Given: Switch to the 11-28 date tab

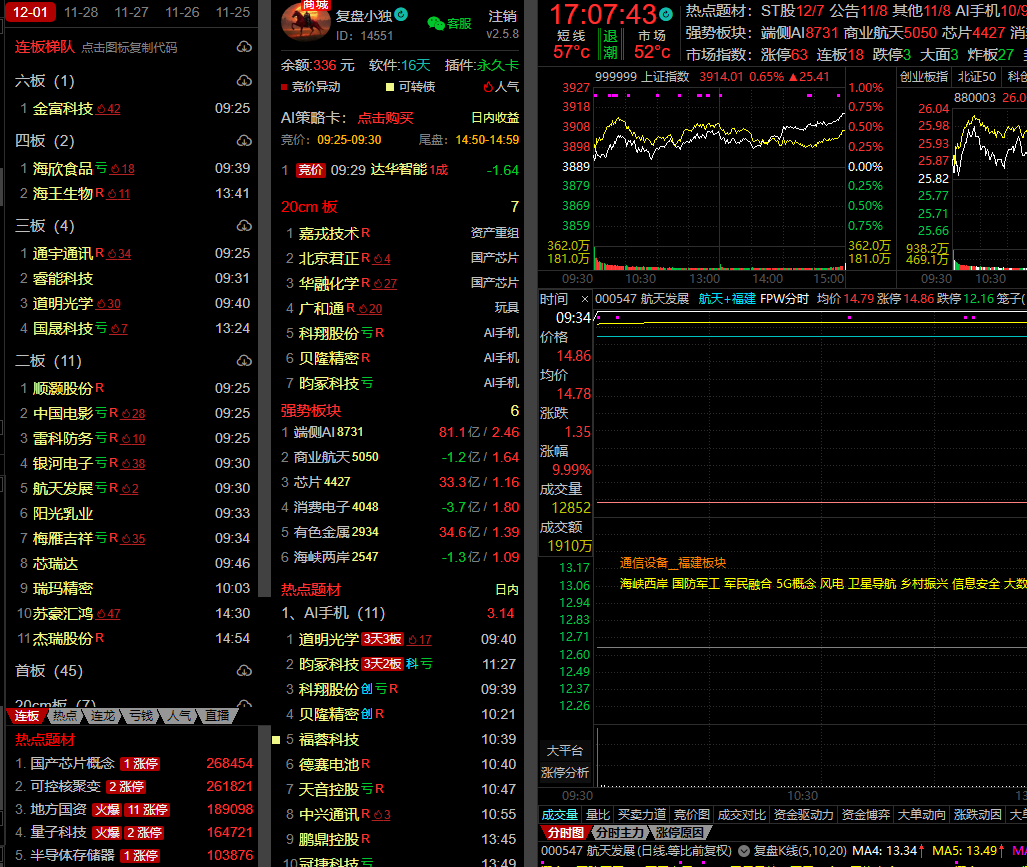Looking at the screenshot, I should coord(80,12).
